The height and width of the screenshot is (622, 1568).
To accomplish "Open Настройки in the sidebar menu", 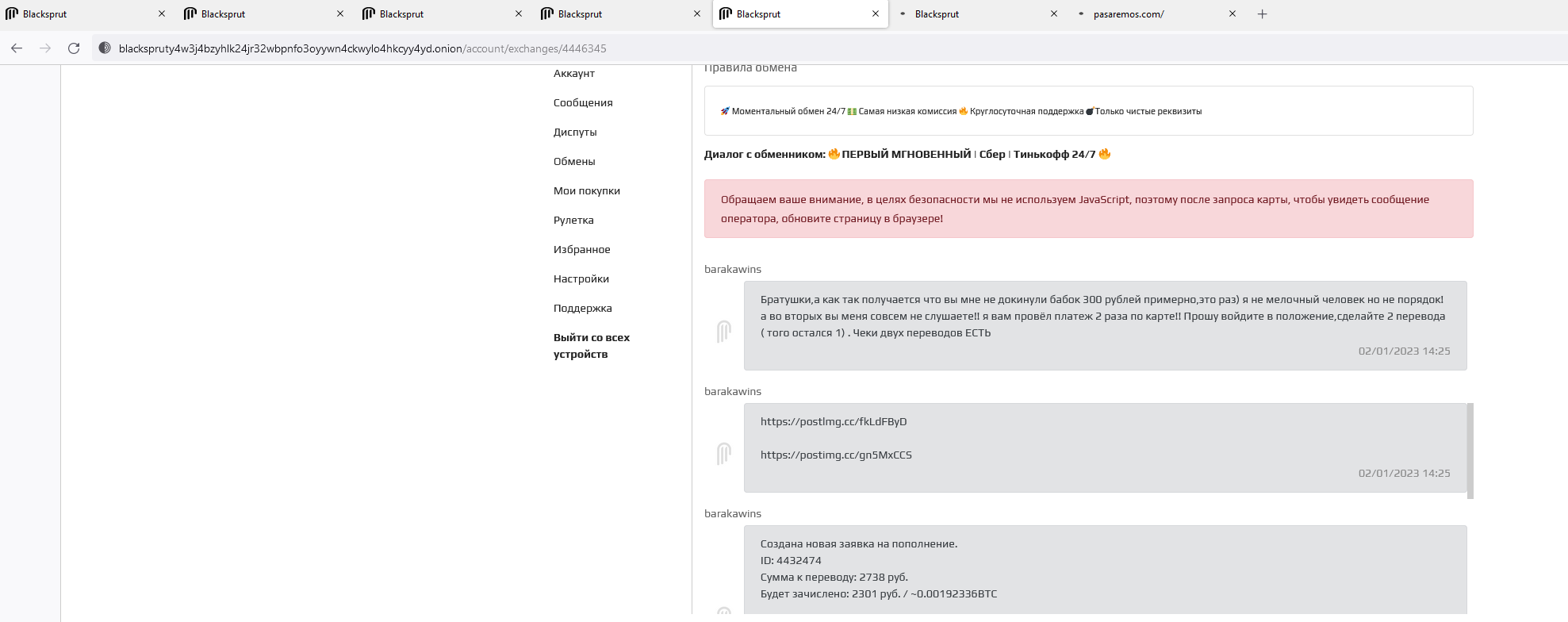I will (581, 278).
